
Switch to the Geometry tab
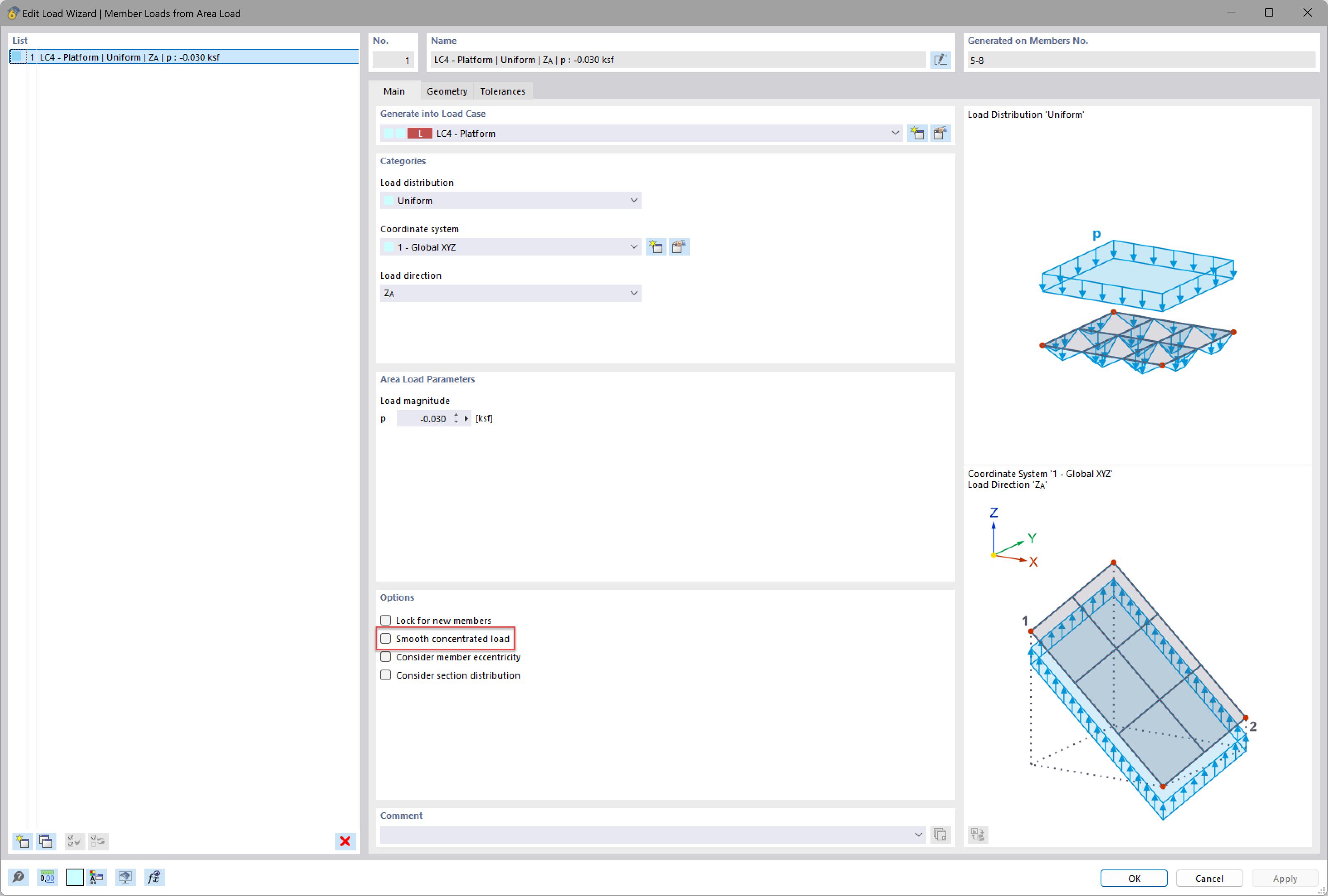[447, 91]
